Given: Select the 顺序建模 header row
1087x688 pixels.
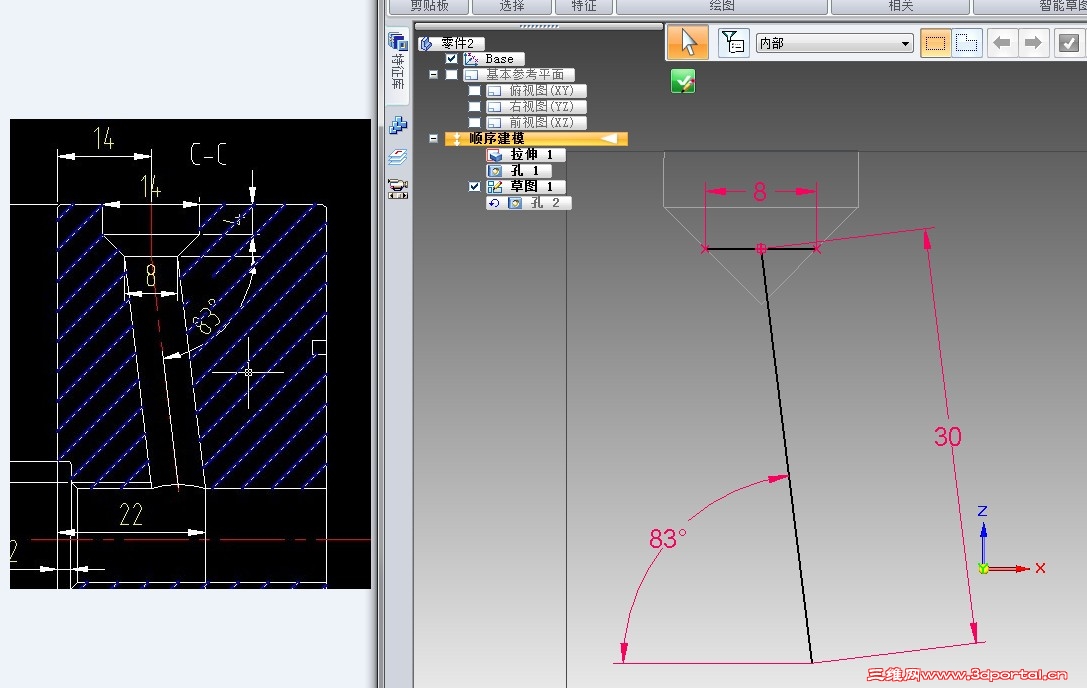Looking at the screenshot, I should click(536, 139).
